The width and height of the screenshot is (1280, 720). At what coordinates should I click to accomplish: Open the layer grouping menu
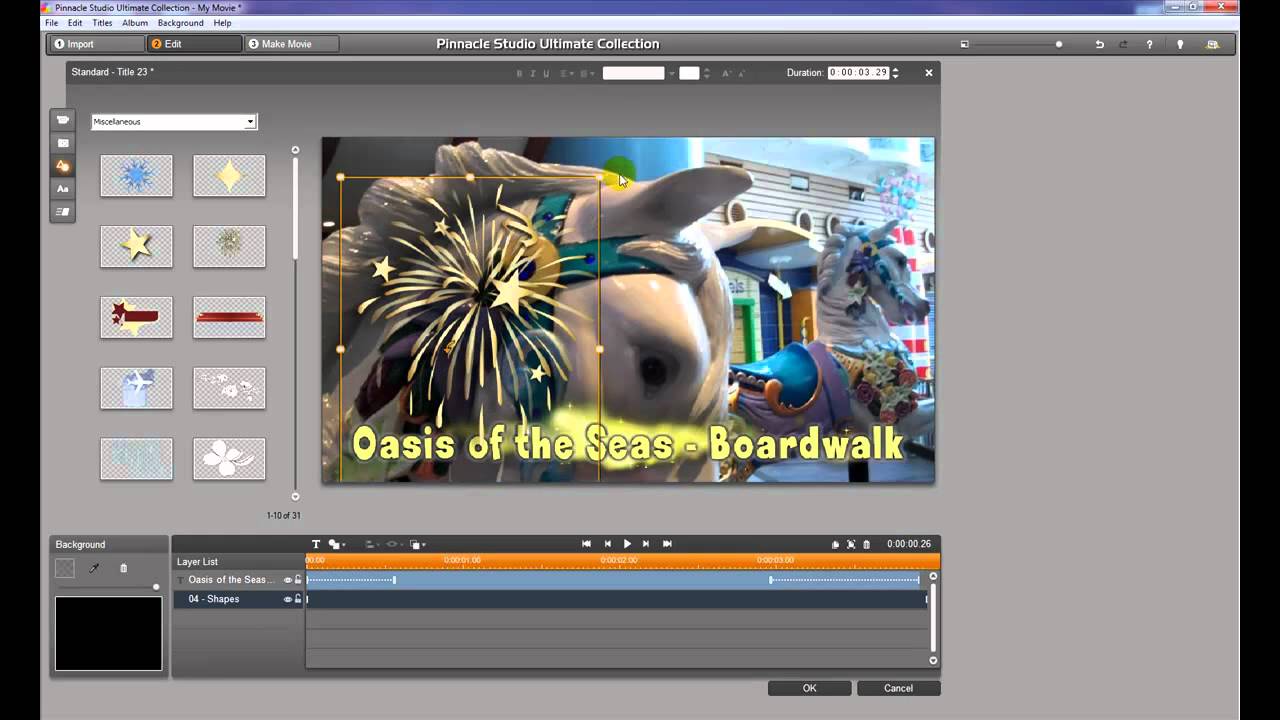pos(393,544)
